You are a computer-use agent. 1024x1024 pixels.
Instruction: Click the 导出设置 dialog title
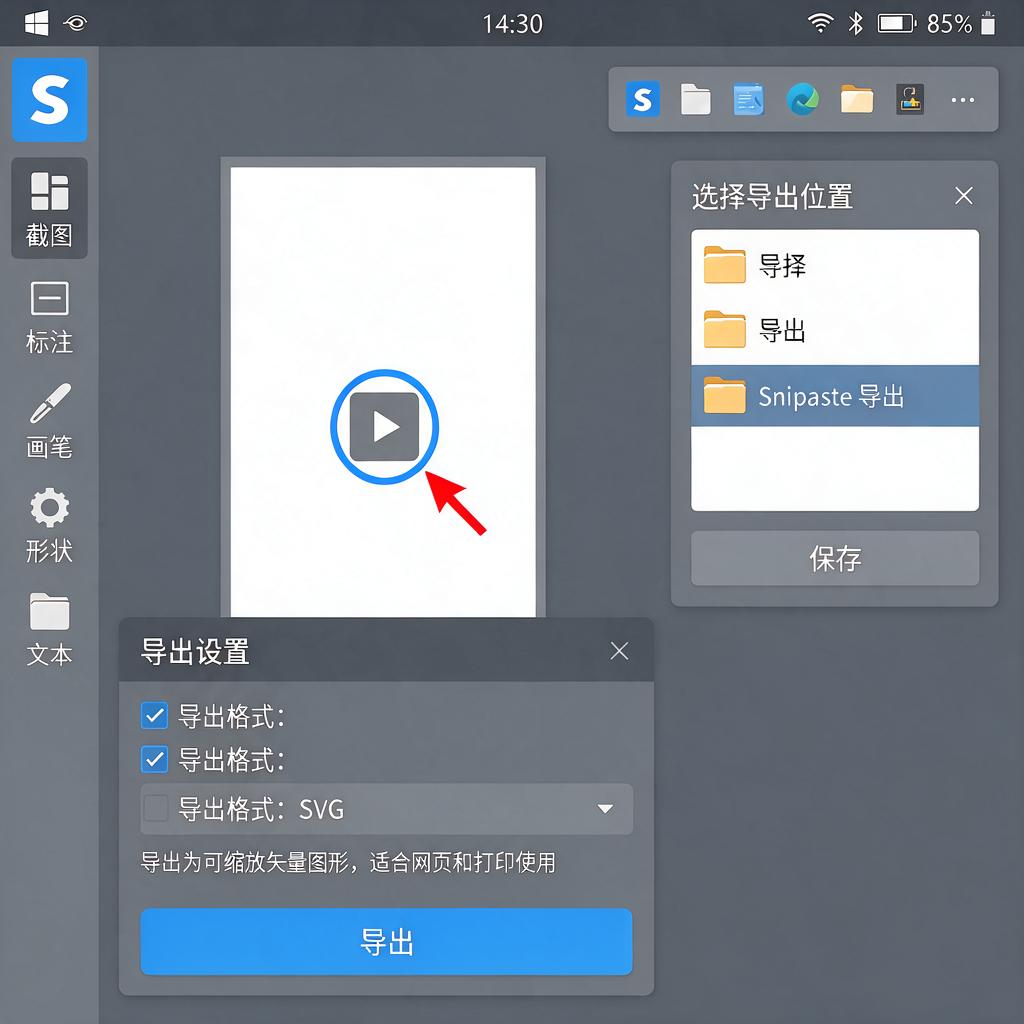pos(195,651)
